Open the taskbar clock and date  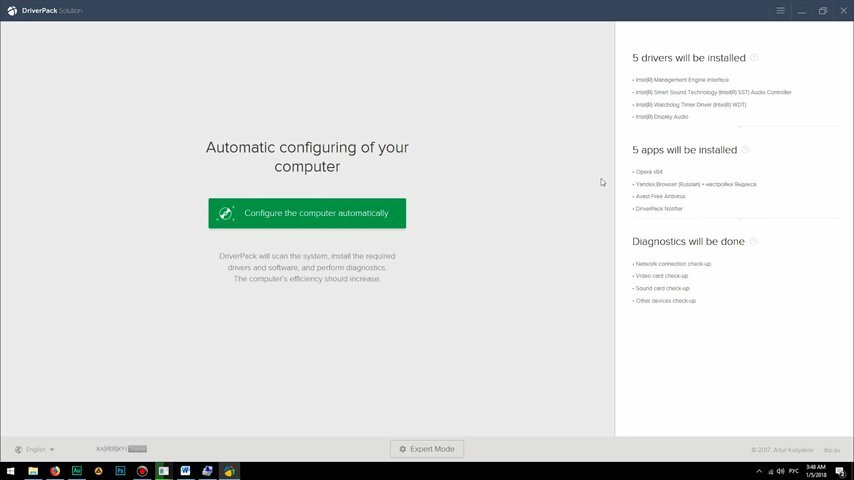(816, 471)
